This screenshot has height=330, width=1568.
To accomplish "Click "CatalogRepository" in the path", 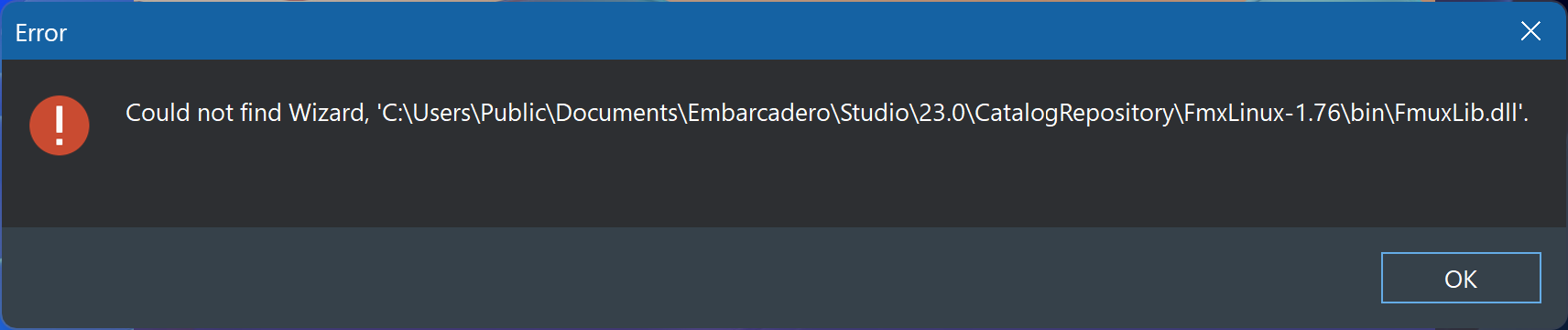I will 1073,114.
